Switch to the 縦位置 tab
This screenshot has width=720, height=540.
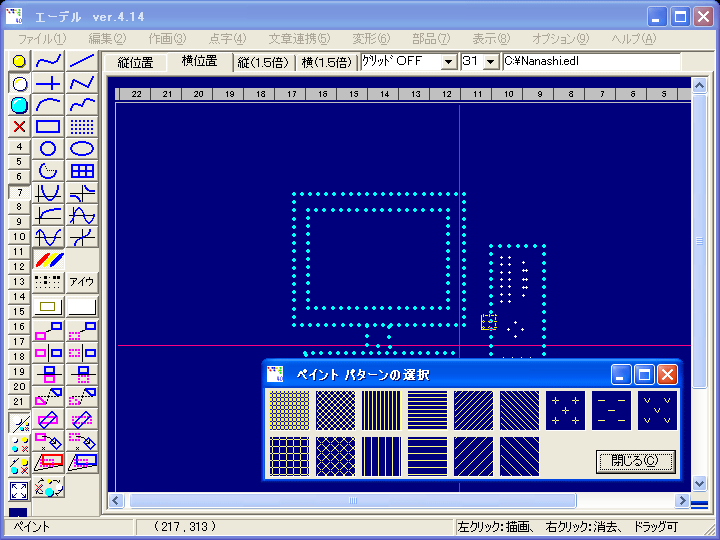point(135,62)
